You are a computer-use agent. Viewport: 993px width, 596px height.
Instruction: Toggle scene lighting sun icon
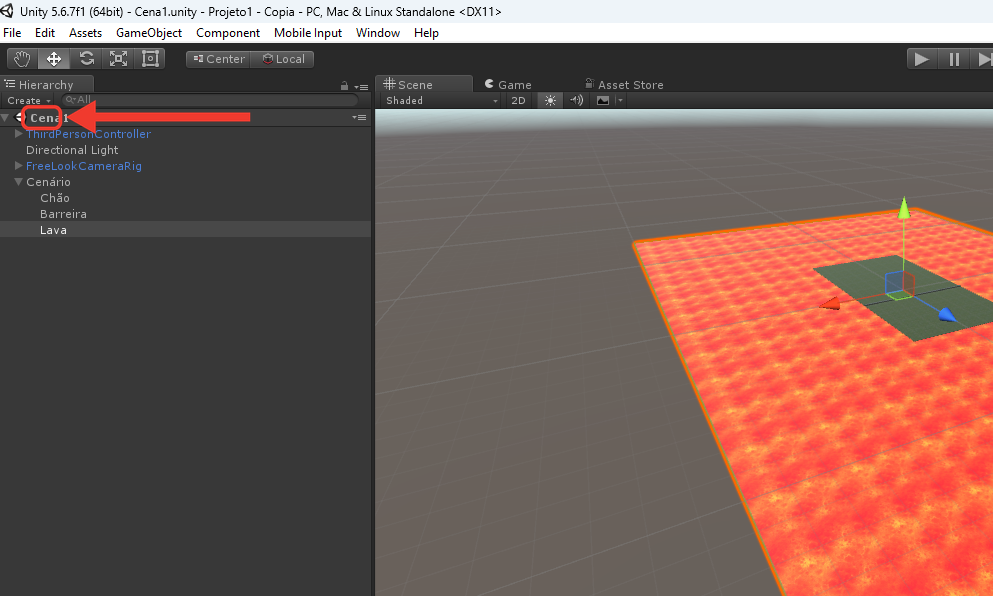tap(550, 100)
